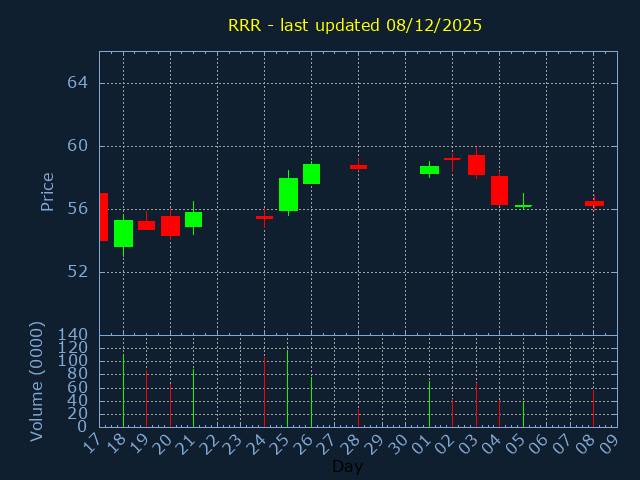Click the red volume bar on day 03
Image resolution: width=640 pixels, height=480 pixels.
coord(476,404)
